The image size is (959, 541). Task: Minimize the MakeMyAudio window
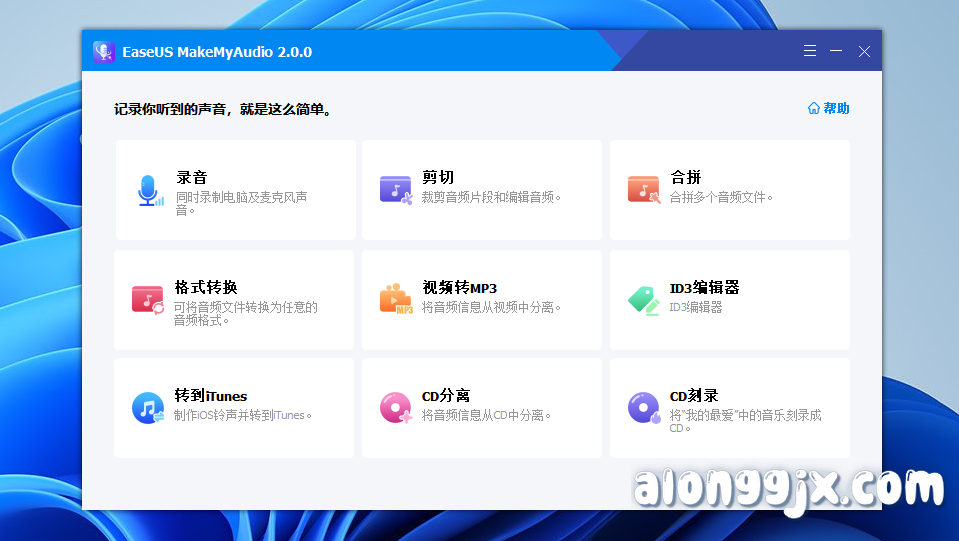click(x=836, y=51)
